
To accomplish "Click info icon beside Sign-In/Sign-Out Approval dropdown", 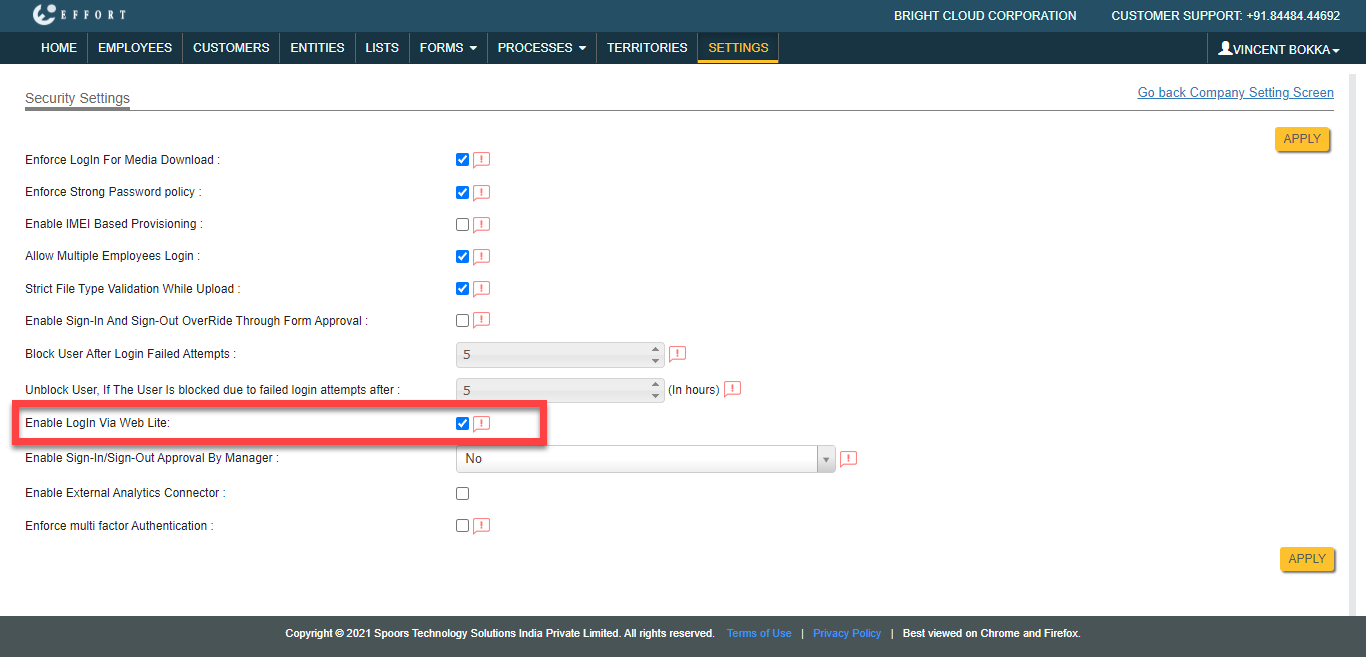I will tap(848, 459).
